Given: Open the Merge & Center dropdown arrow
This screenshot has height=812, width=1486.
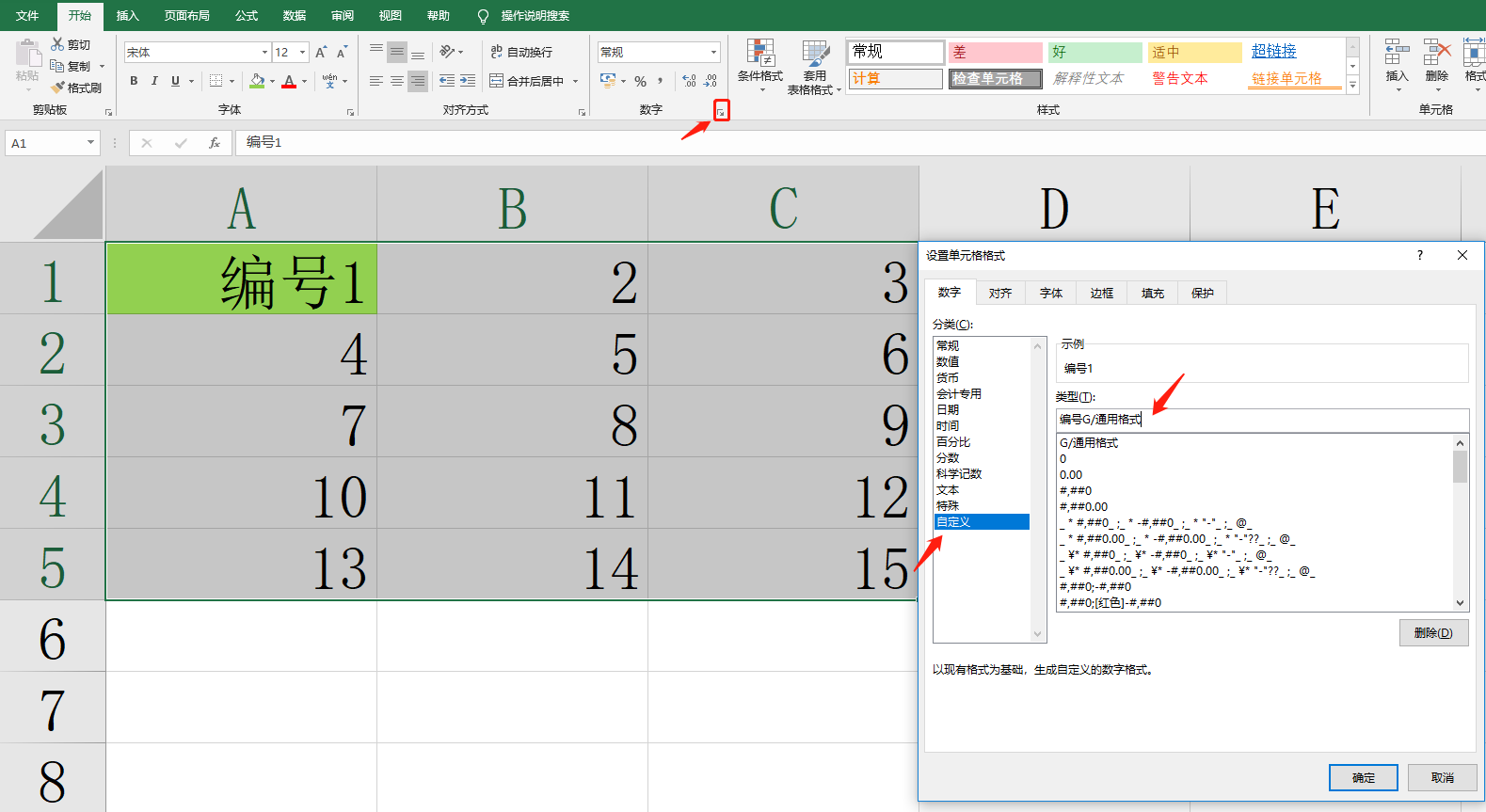Looking at the screenshot, I should (575, 81).
